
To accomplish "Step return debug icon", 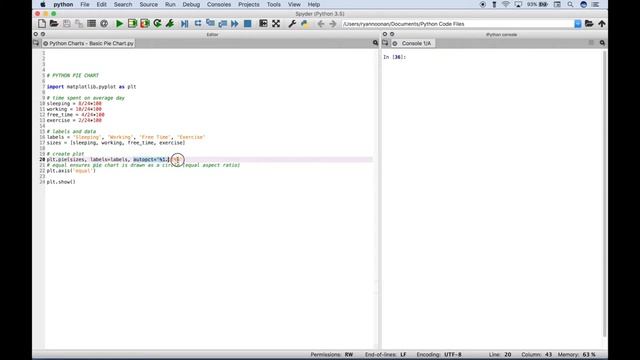I will point(222,24).
